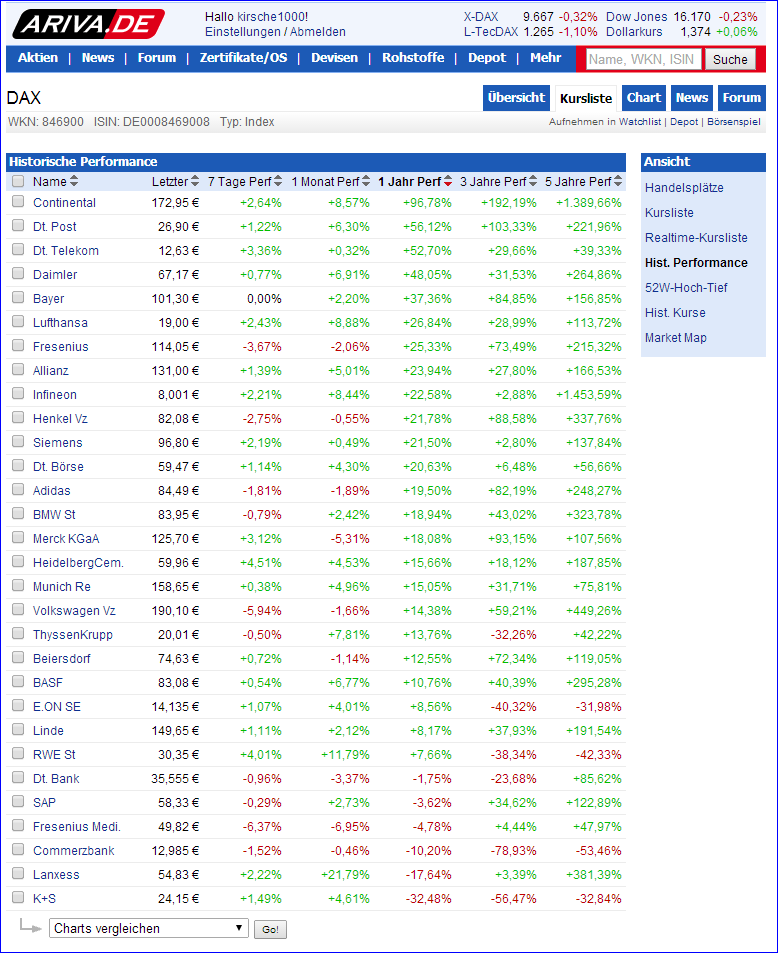
Task: Select the Allianz row checkbox
Action: click(x=17, y=370)
